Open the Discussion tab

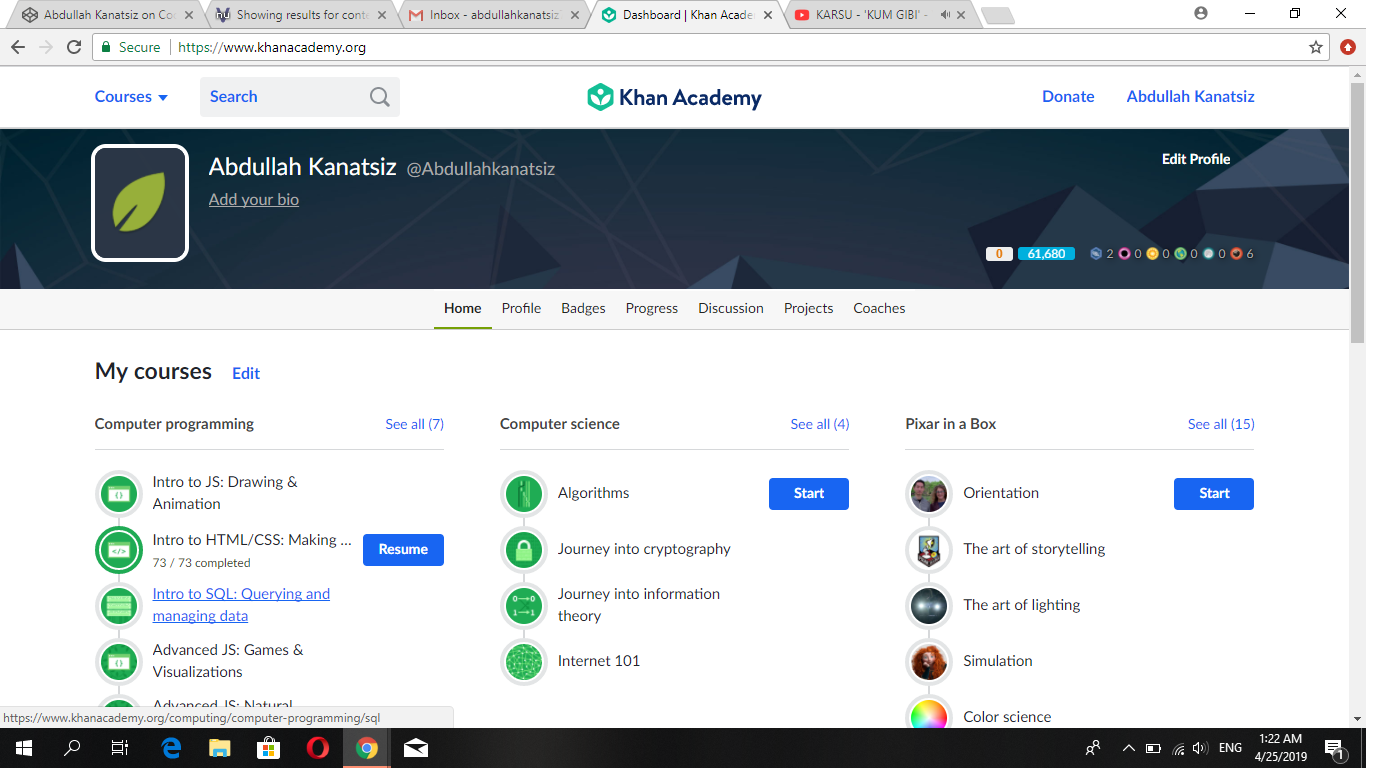pos(731,308)
